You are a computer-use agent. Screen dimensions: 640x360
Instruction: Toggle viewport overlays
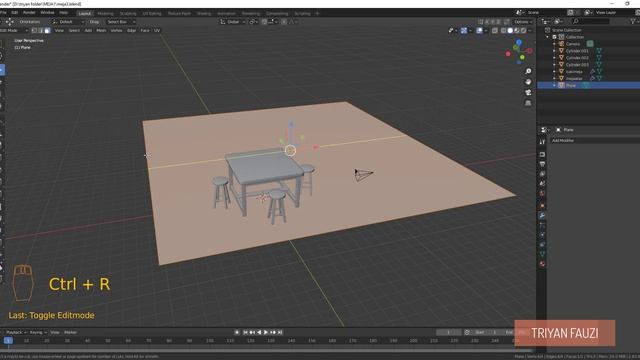coord(480,31)
